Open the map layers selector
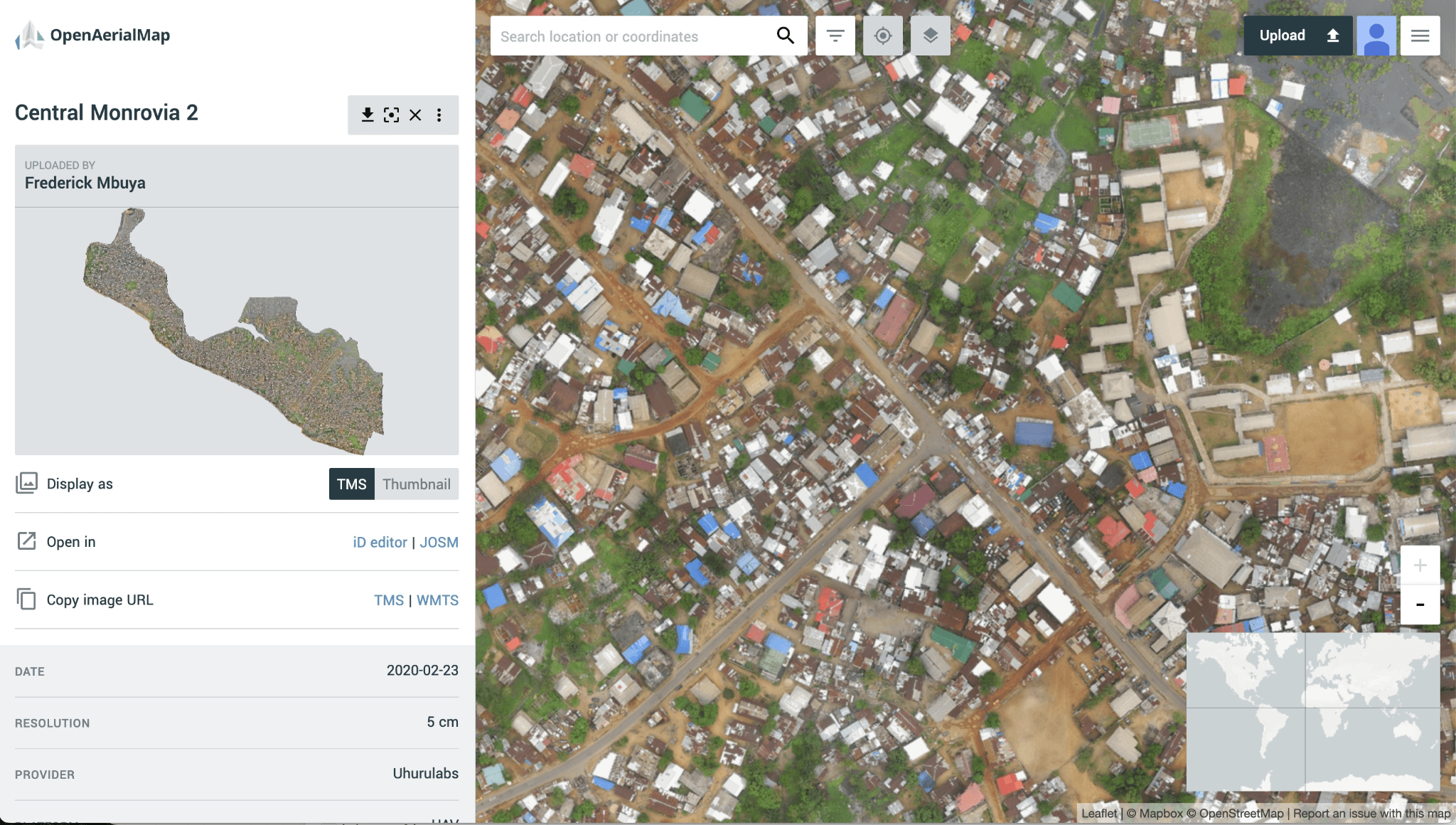The image size is (1456, 825). coord(931,36)
